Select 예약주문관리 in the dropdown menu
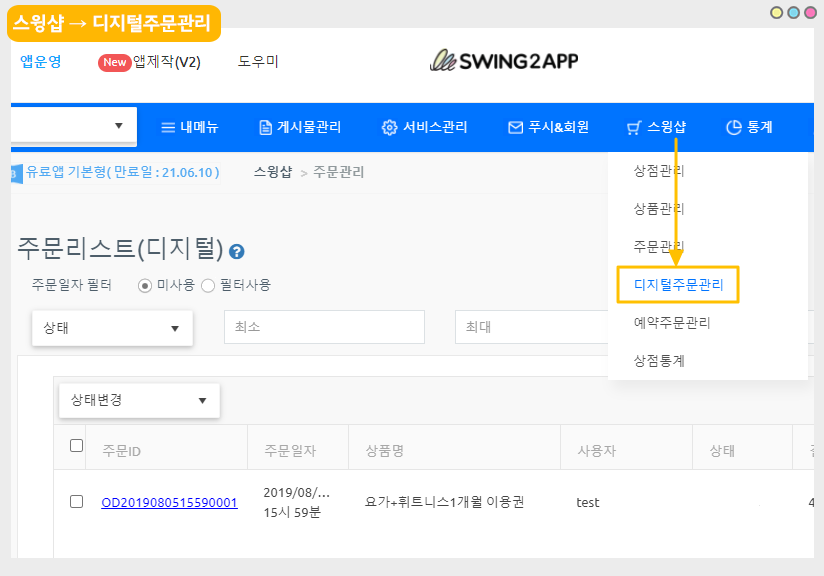This screenshot has width=824, height=576. point(672,323)
